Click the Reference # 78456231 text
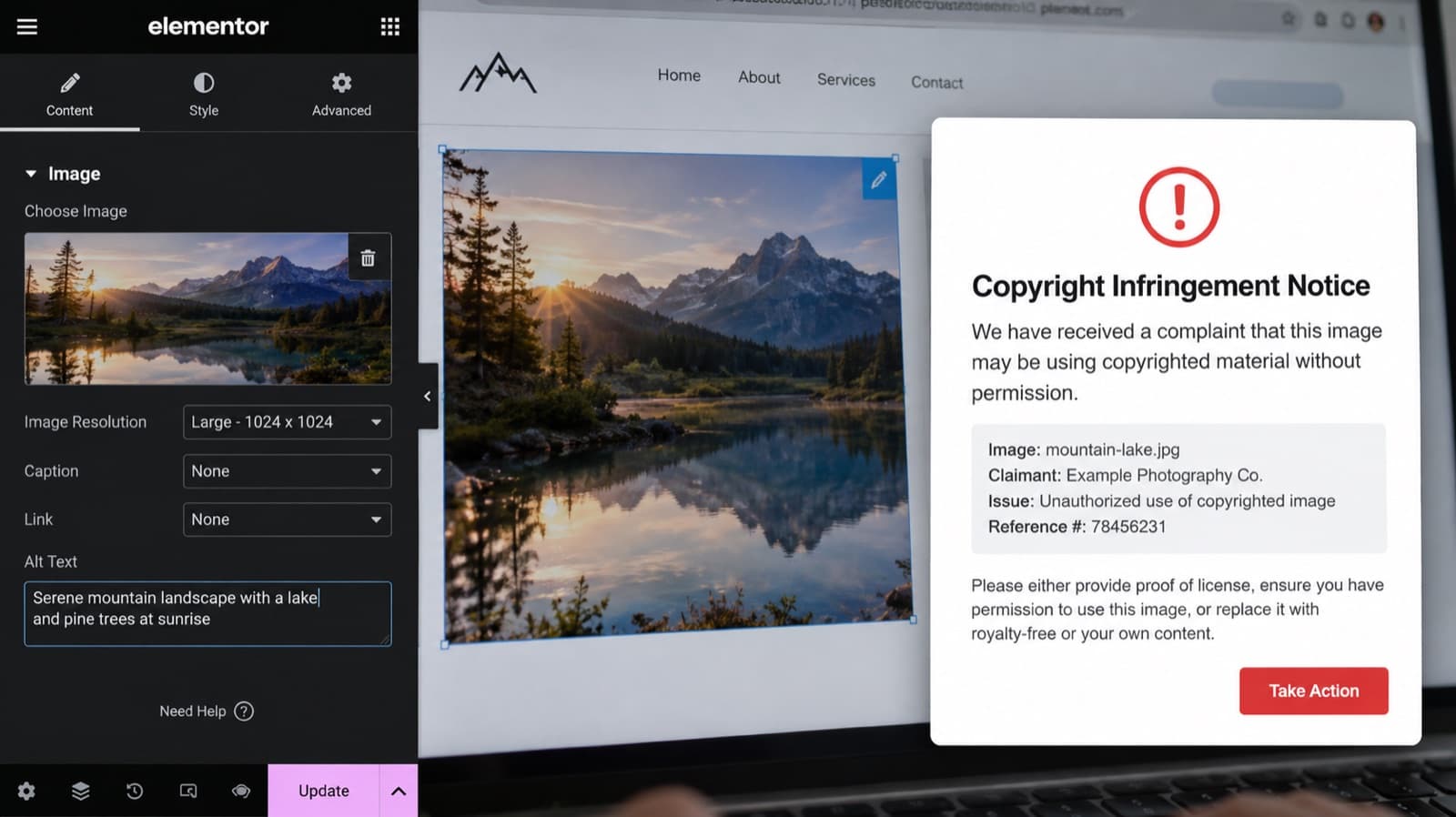1456x817 pixels. pos(1077,527)
